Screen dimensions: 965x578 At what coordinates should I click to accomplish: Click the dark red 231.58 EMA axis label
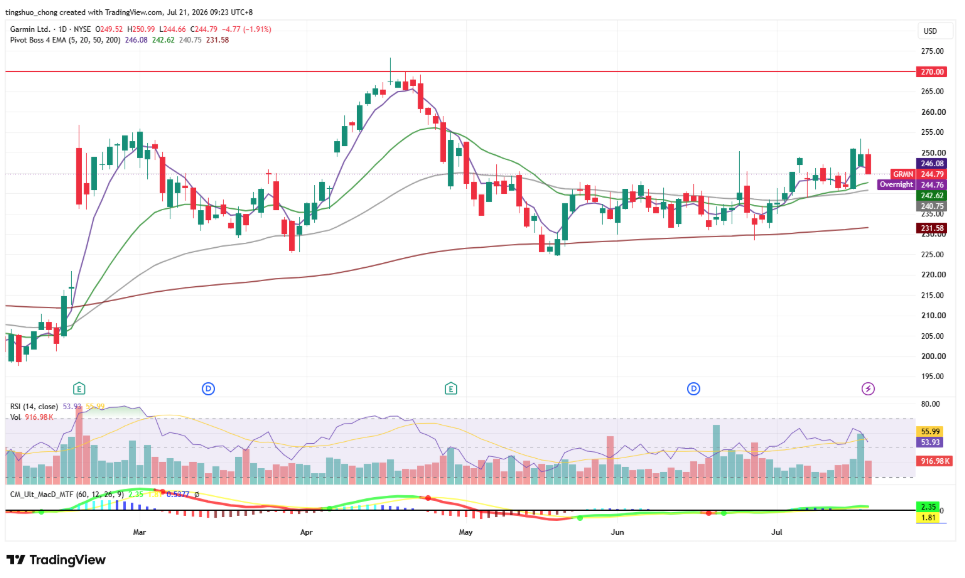pyautogui.click(x=932, y=228)
